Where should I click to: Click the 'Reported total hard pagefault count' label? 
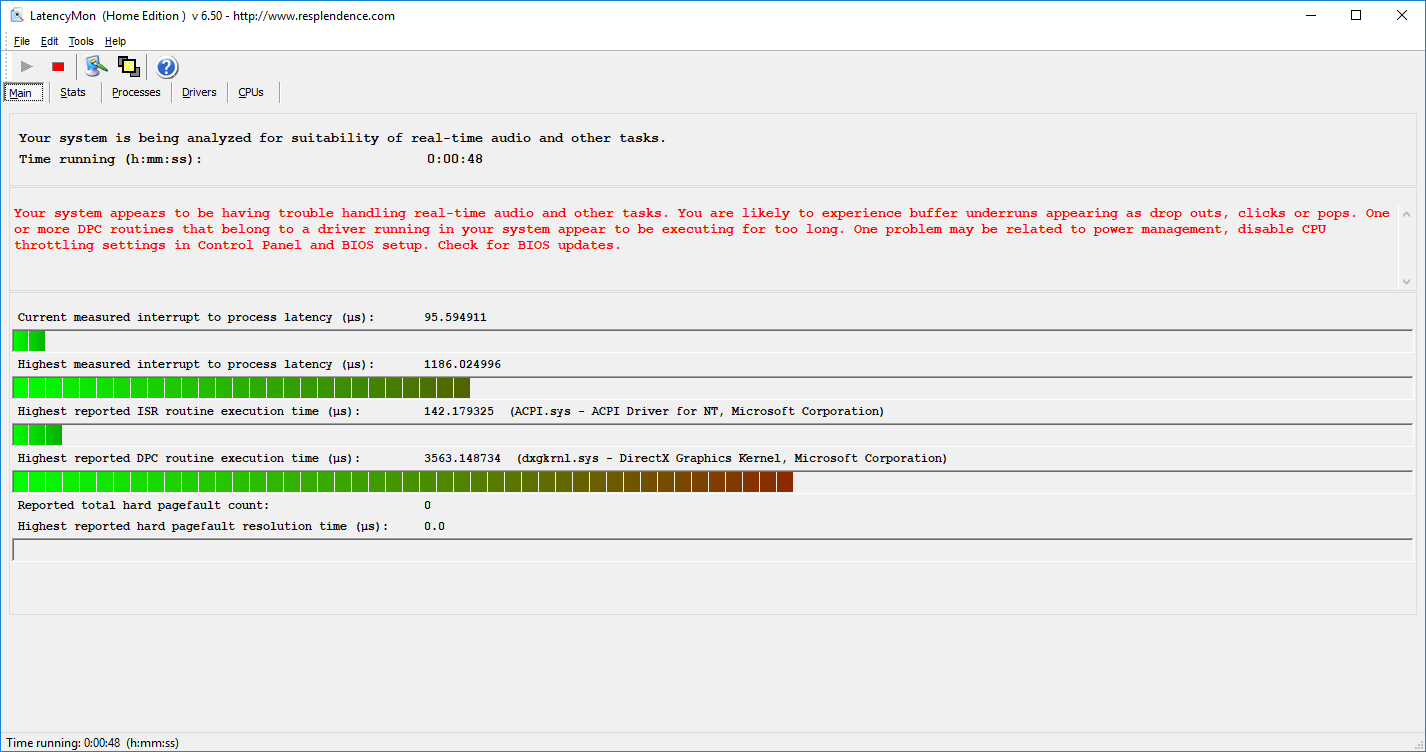(143, 505)
